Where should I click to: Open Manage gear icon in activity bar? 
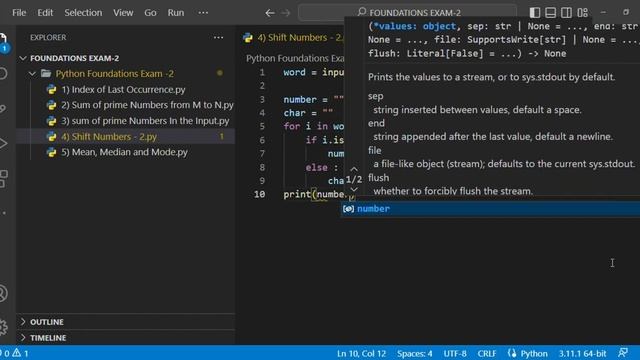3,327
